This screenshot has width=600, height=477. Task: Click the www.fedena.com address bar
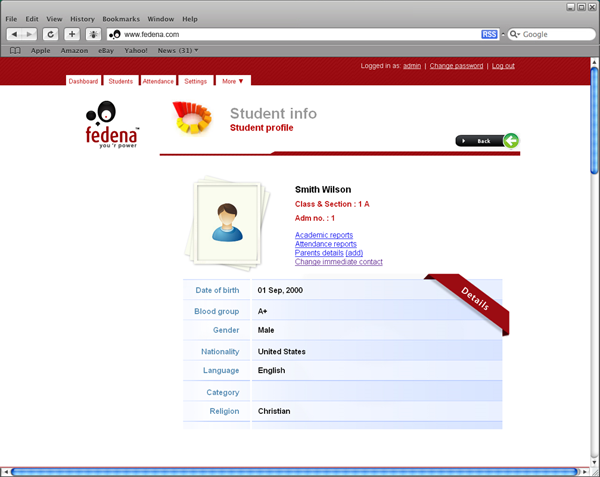[302, 34]
